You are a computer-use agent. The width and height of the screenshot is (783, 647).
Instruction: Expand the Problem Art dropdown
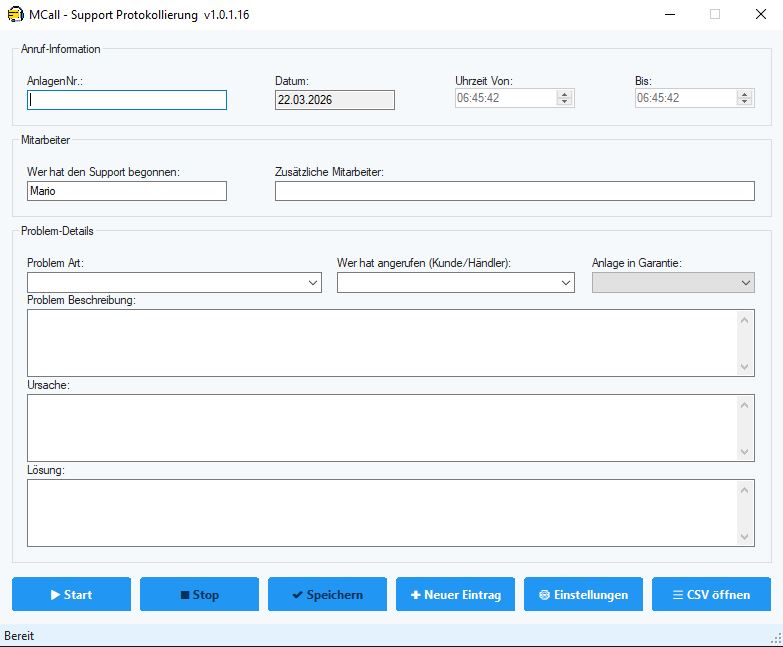(313, 283)
